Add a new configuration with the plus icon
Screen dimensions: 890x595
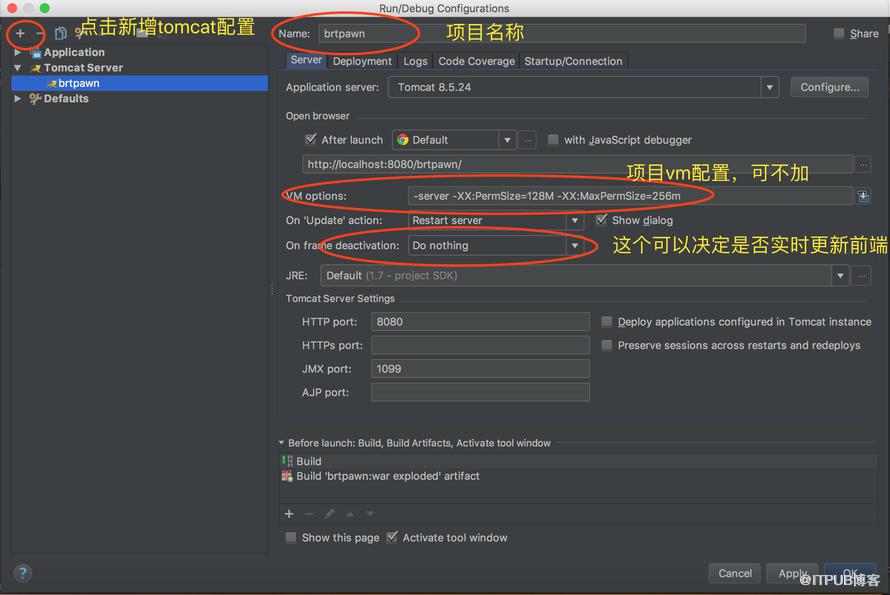20,33
